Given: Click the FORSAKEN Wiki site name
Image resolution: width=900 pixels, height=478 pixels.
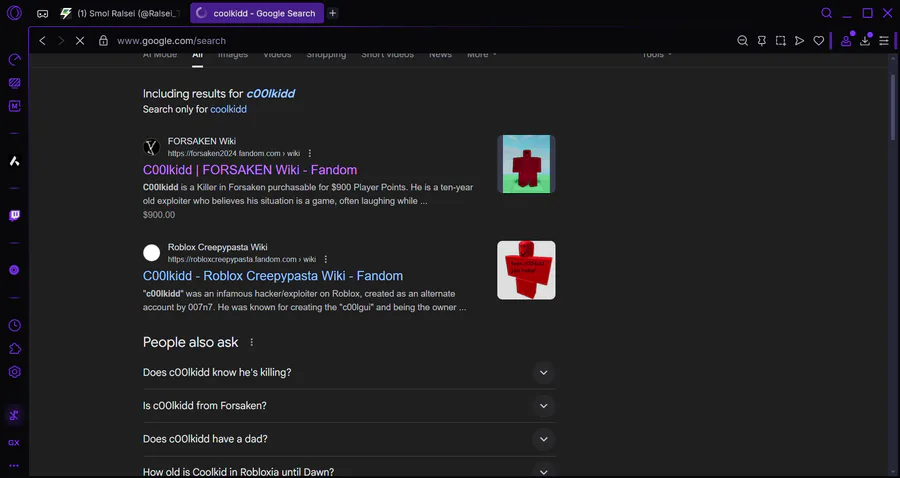Looking at the screenshot, I should pos(201,141).
